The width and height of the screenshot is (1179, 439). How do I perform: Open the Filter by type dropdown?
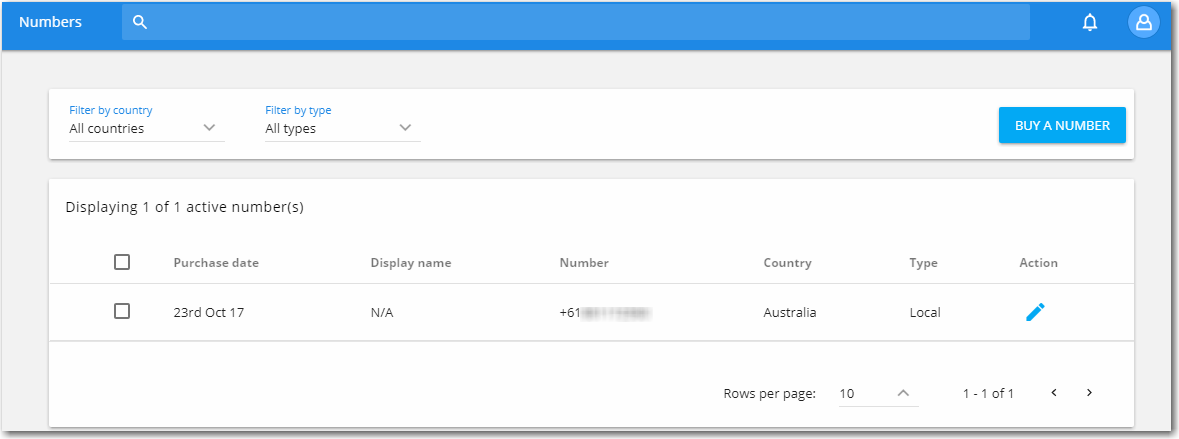click(343, 129)
